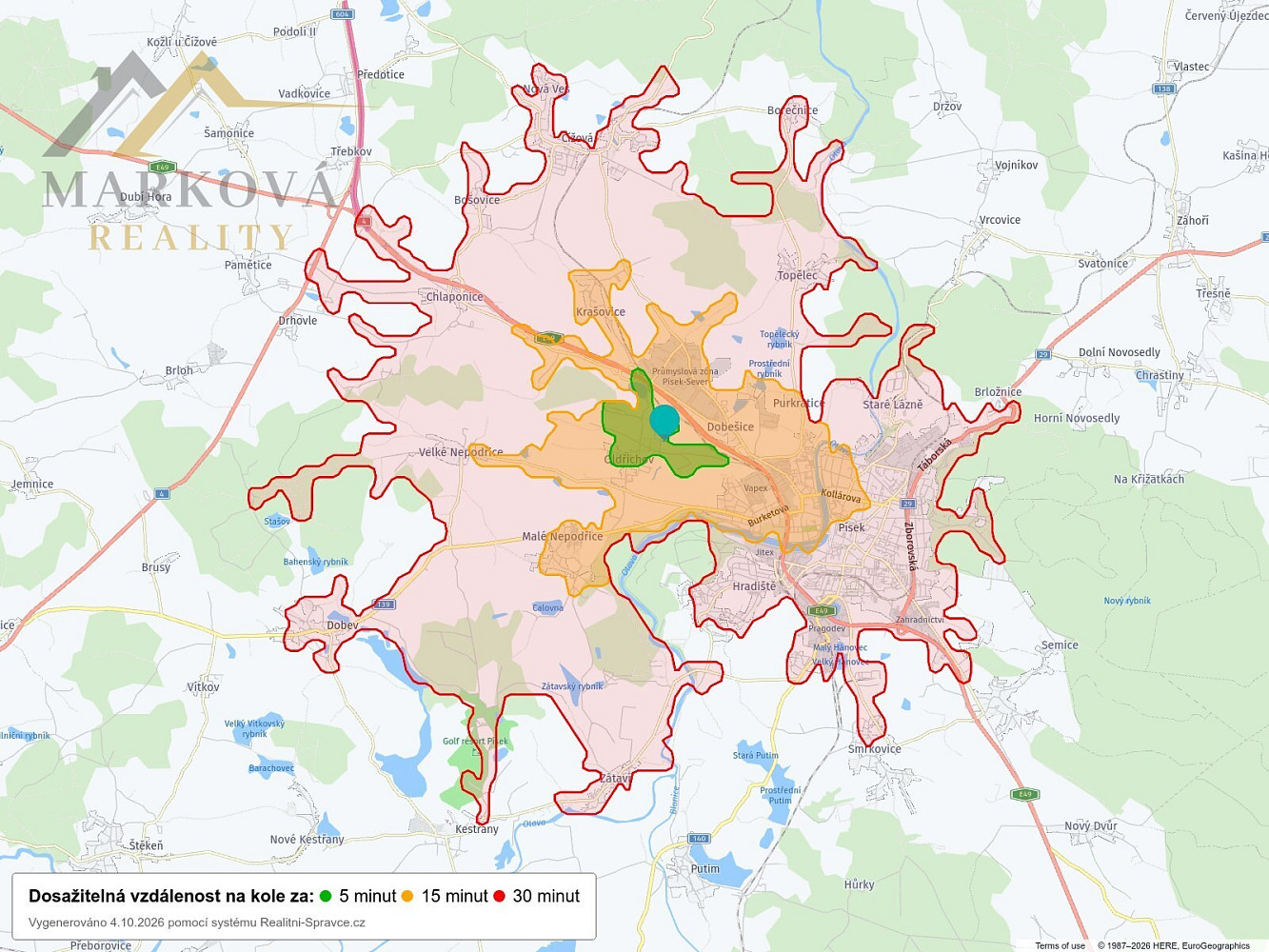Click the Borečnice map label
Image resolution: width=1269 pixels, height=952 pixels.
click(x=792, y=110)
